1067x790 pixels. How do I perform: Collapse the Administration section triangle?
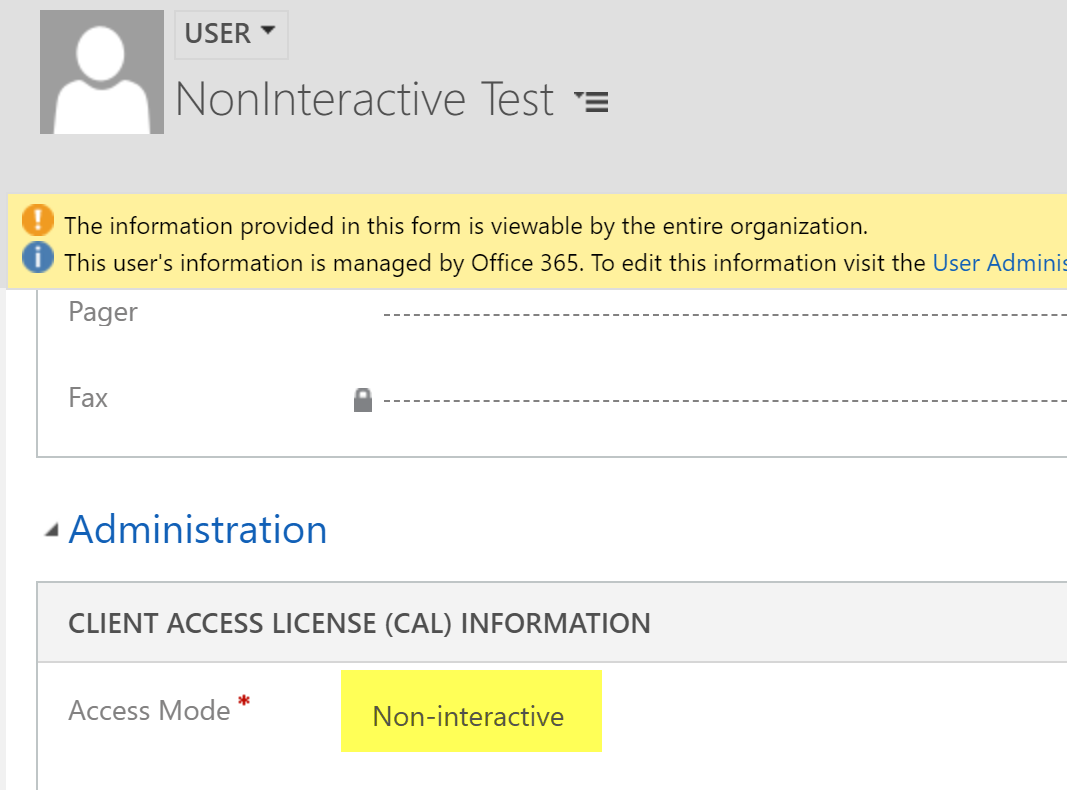[52, 530]
